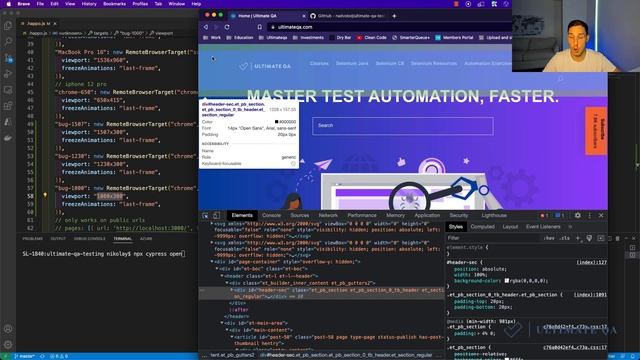Click search magnifier icon on the webpage

click(560, 78)
